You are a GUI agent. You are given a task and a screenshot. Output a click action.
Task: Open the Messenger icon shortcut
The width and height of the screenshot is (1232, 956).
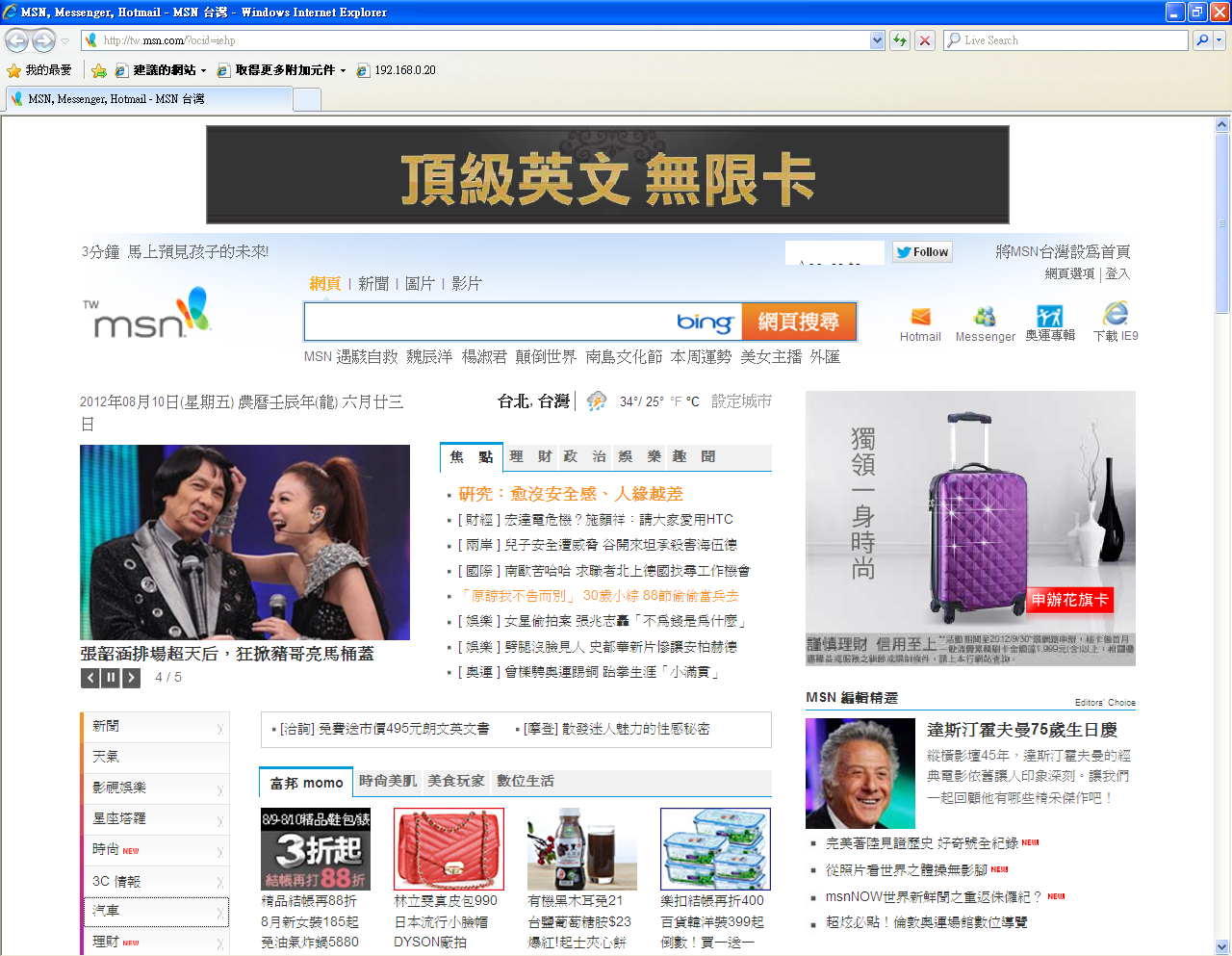coord(985,317)
